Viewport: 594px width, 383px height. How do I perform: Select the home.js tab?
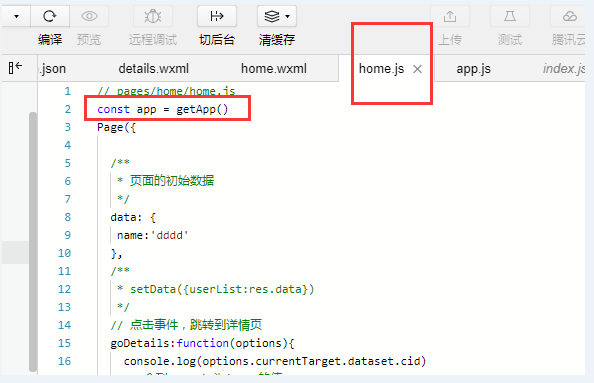[381, 69]
